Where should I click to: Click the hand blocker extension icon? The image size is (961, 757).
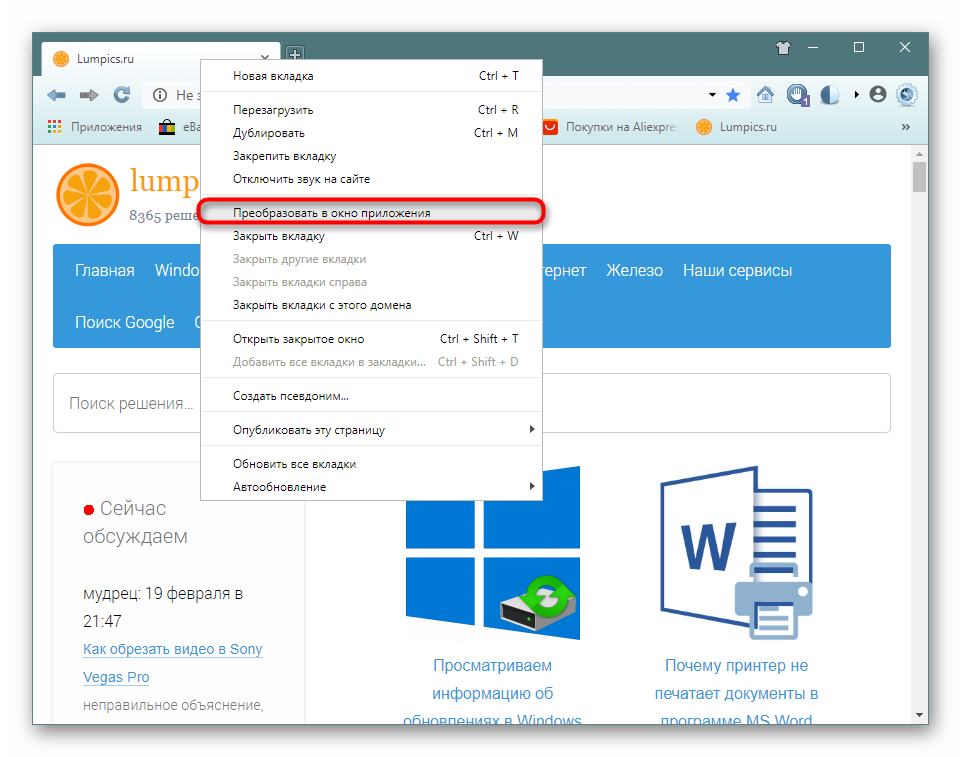[797, 95]
